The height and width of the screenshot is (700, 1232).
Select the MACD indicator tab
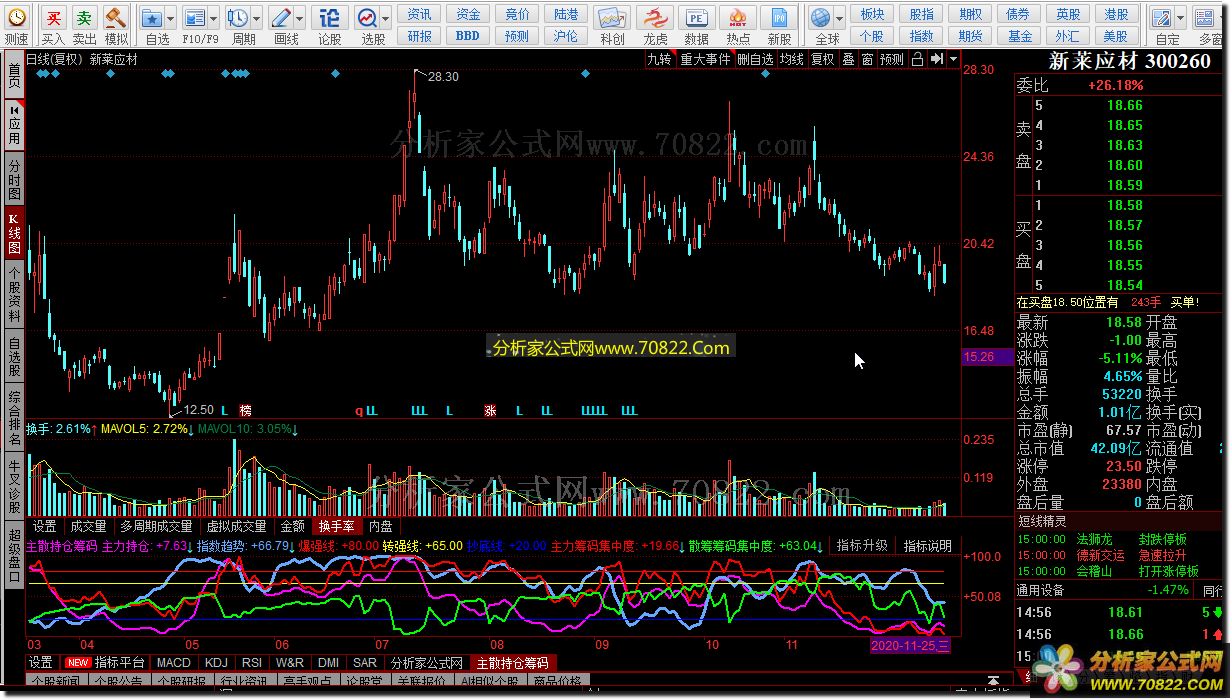point(174,663)
